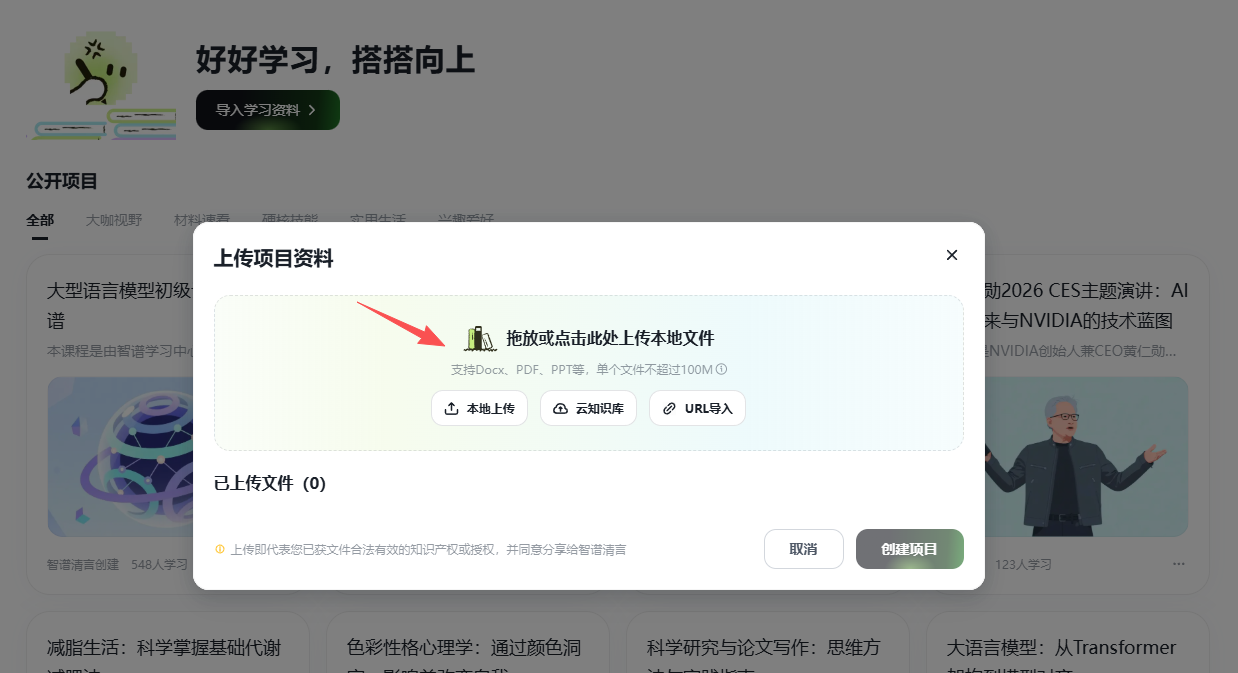Open the globe thumbnail of the 大型语言模型 course
Screen dimensions: 1238x673
120,456
